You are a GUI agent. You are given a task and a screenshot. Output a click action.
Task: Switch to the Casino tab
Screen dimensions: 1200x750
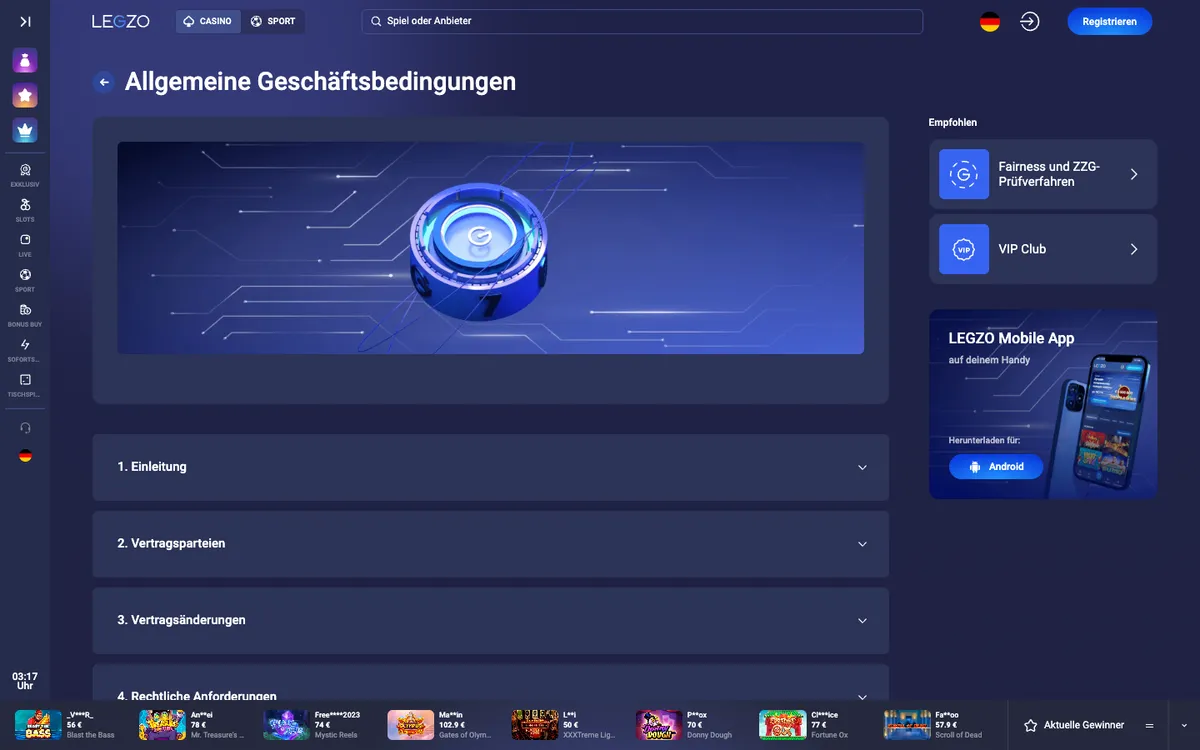point(208,21)
